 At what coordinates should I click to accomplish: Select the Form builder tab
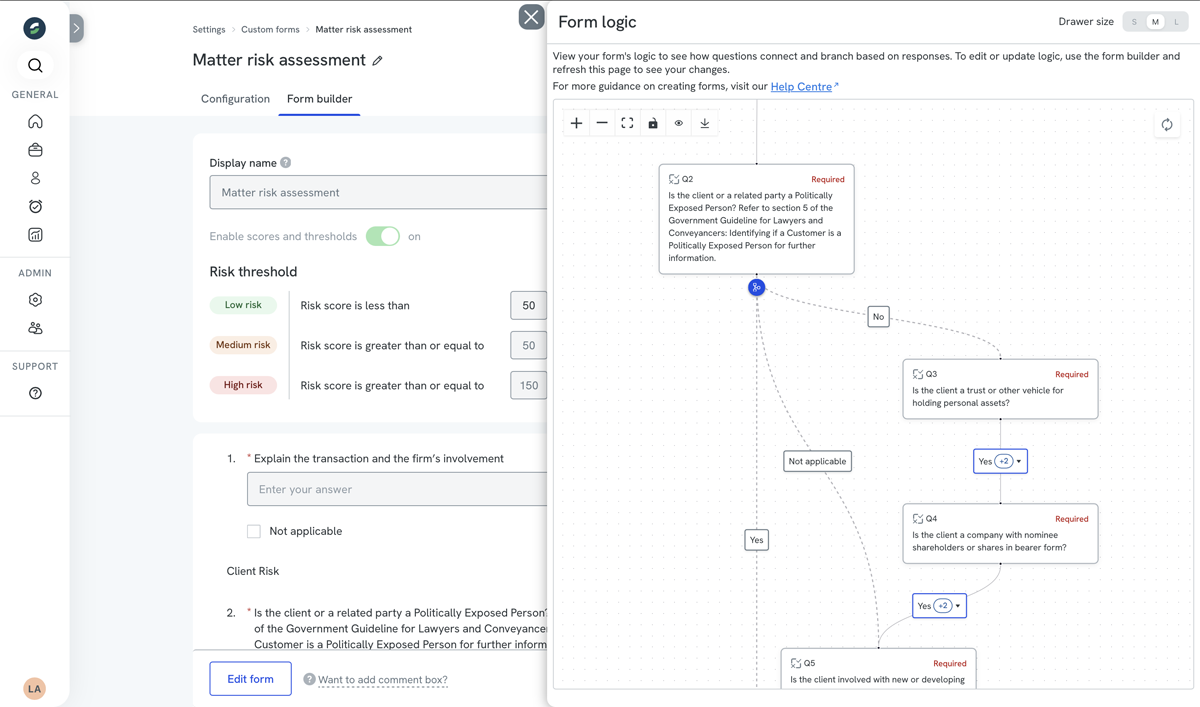click(x=319, y=99)
